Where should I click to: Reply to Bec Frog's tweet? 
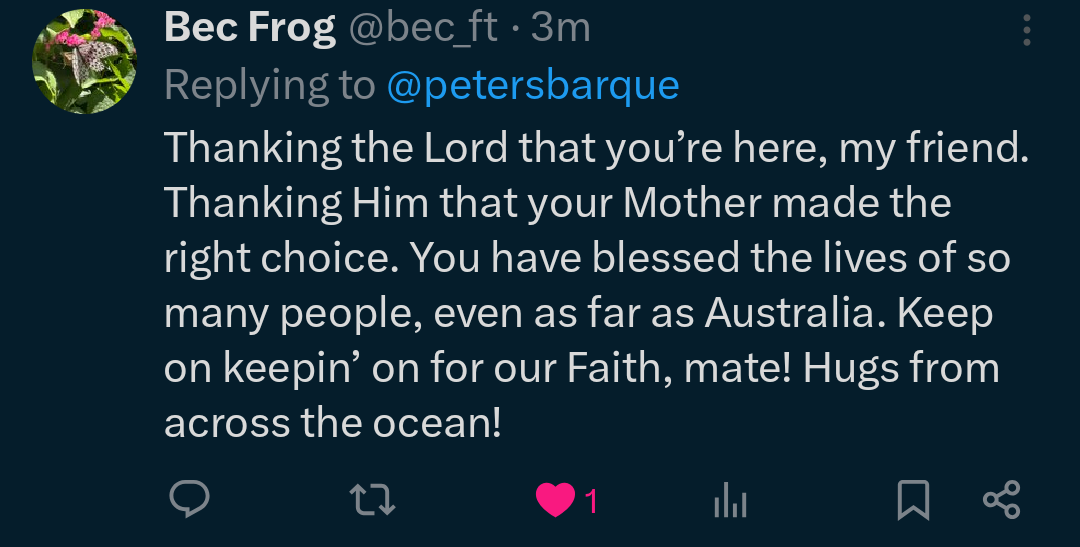(188, 499)
